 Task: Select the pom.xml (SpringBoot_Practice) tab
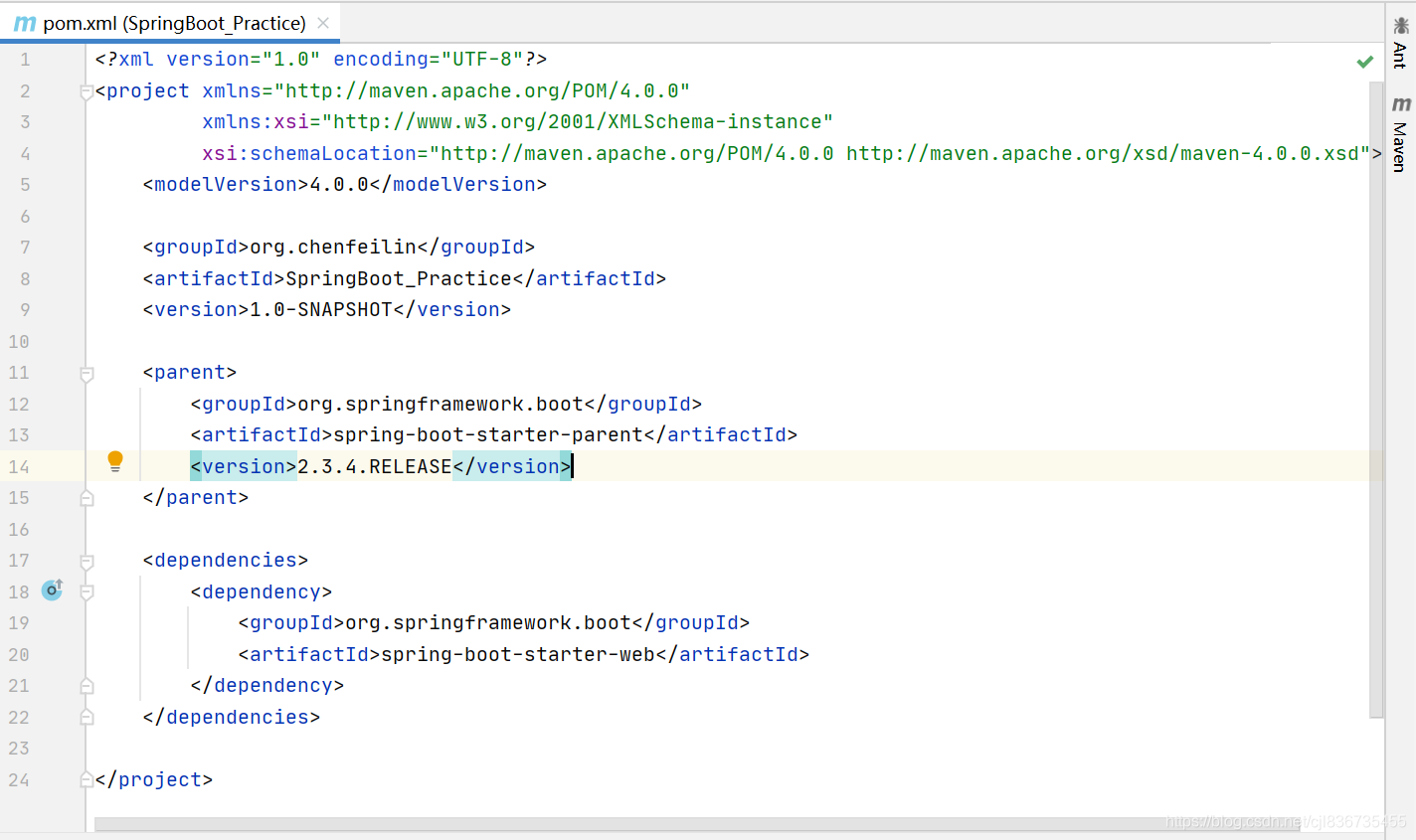170,23
